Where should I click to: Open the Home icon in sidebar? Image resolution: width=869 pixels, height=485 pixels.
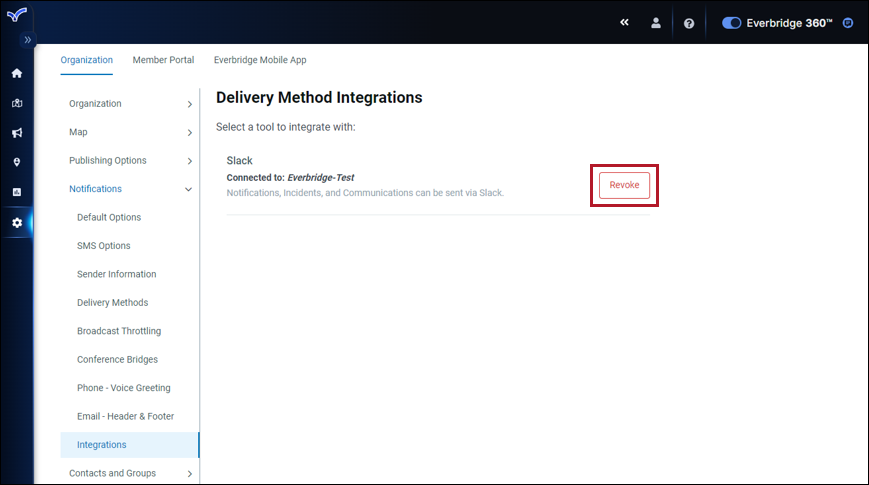(17, 73)
